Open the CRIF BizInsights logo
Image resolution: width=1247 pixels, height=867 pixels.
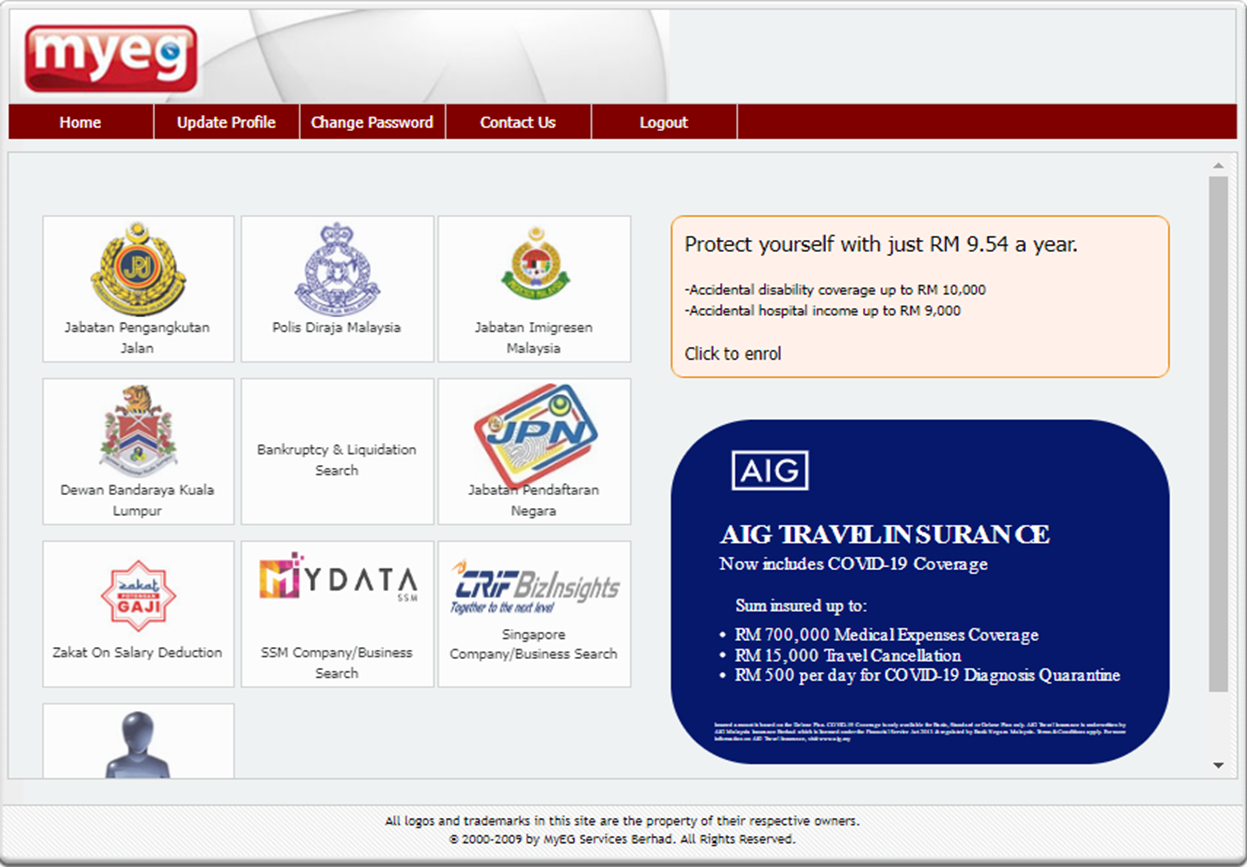click(x=535, y=587)
